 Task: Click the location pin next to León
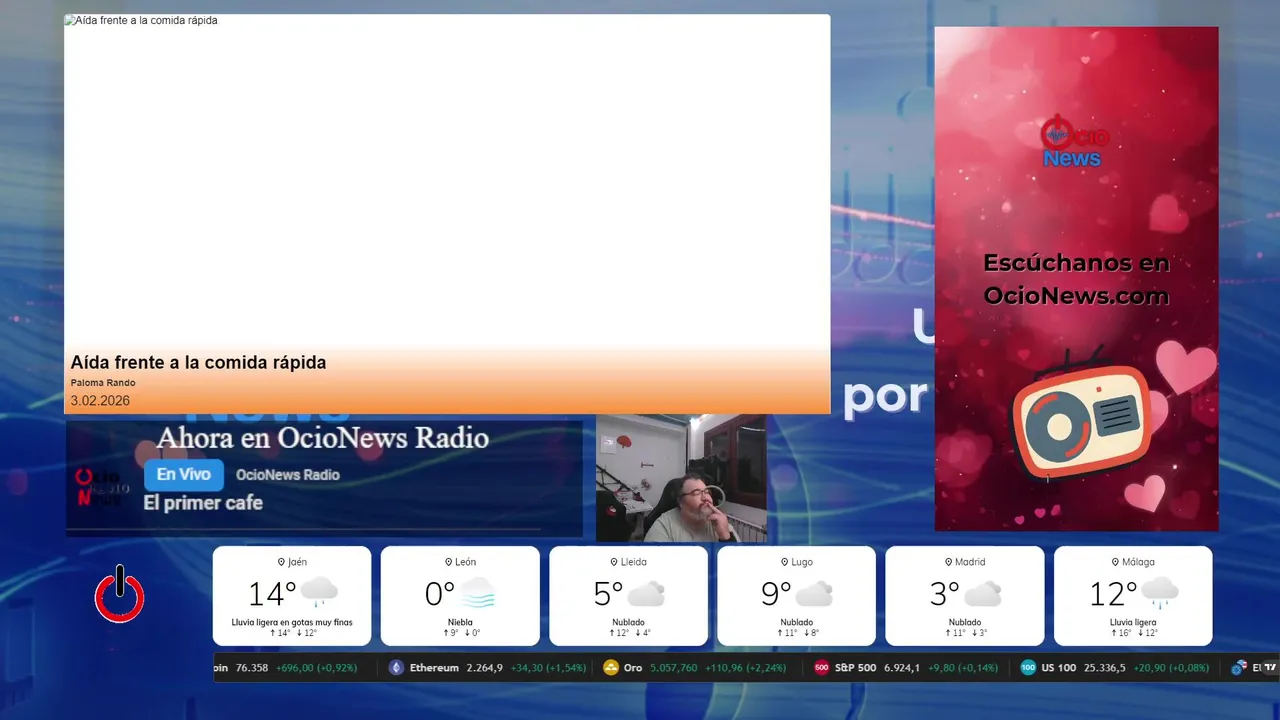[x=449, y=562]
